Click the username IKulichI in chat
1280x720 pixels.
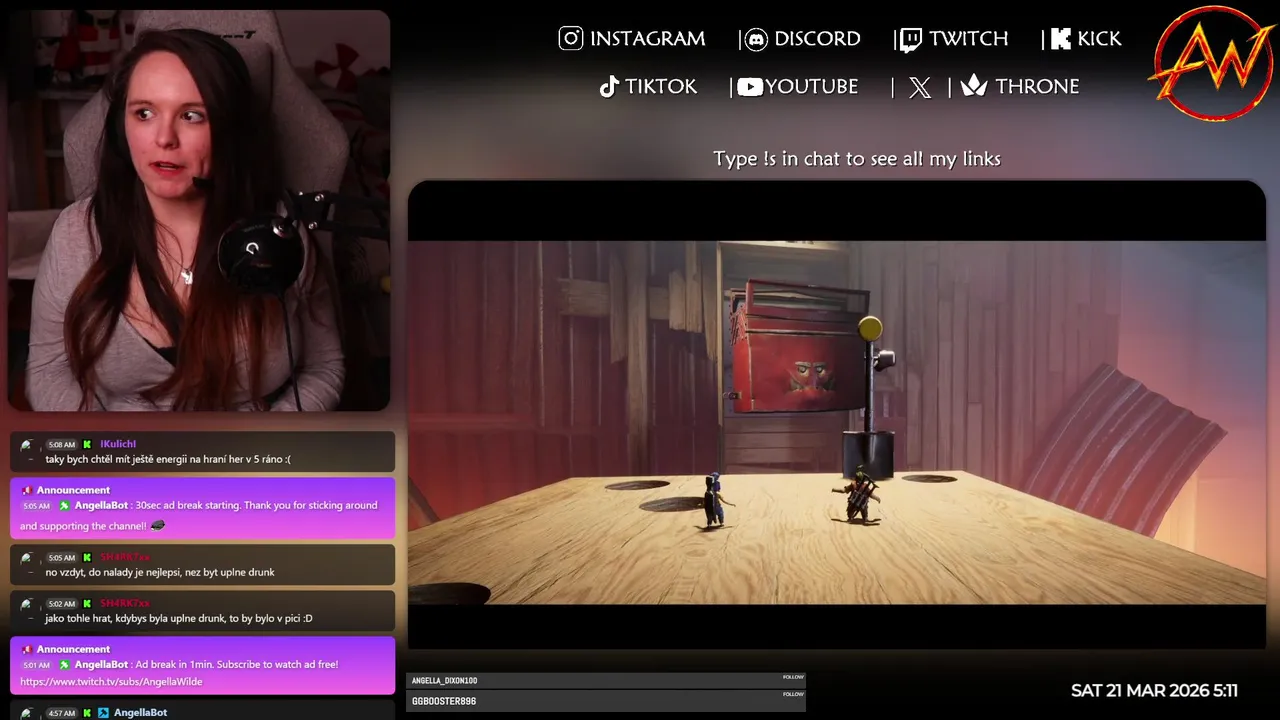(x=118, y=444)
